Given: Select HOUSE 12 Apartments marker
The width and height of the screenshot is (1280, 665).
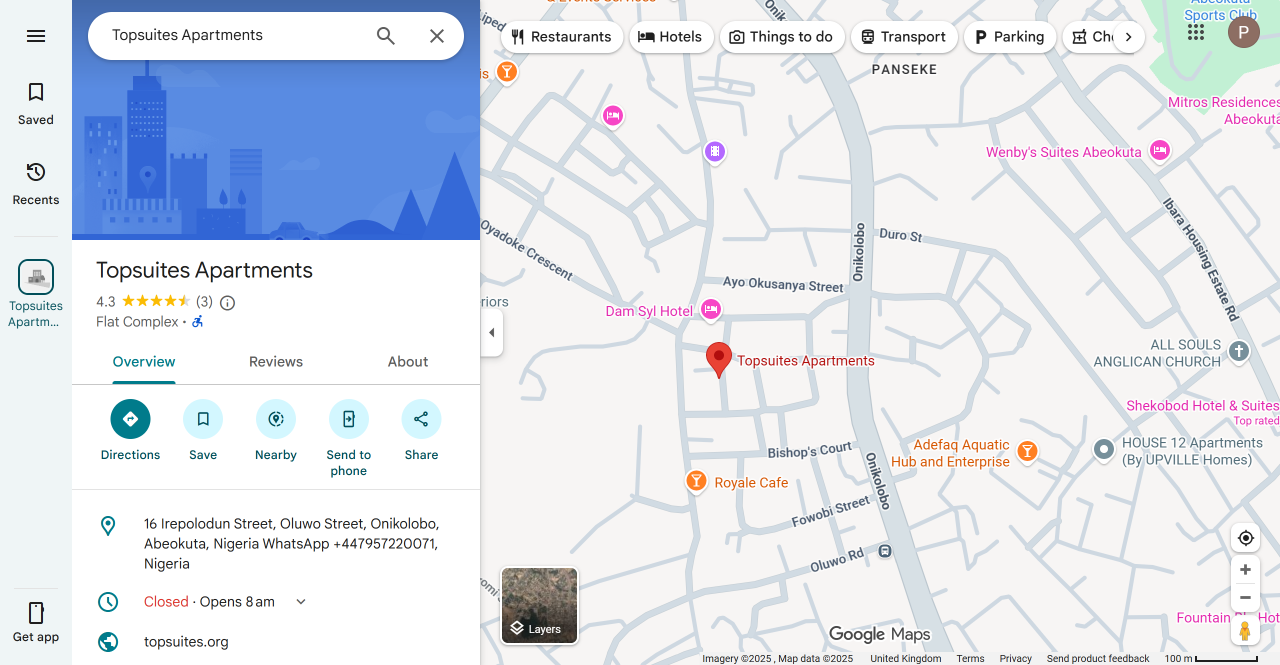Looking at the screenshot, I should 1104,449.
